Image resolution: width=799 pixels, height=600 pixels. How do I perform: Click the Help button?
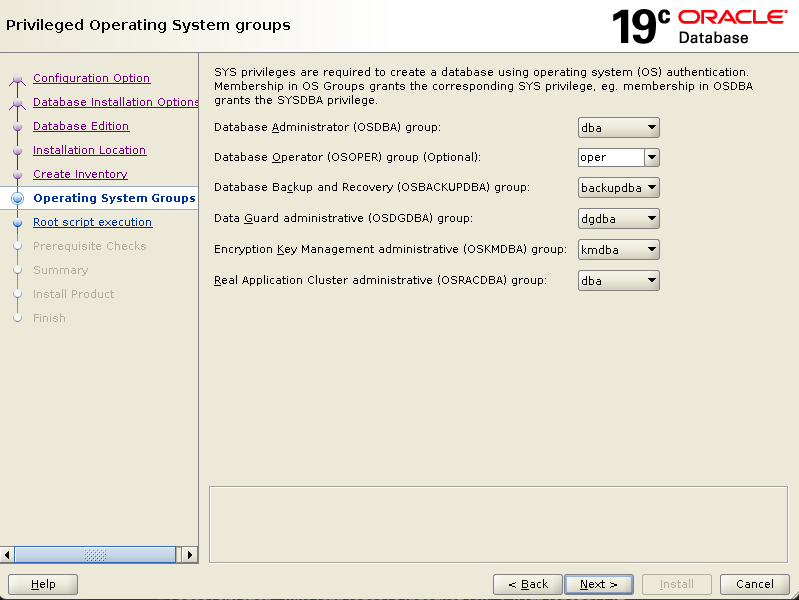coord(43,584)
